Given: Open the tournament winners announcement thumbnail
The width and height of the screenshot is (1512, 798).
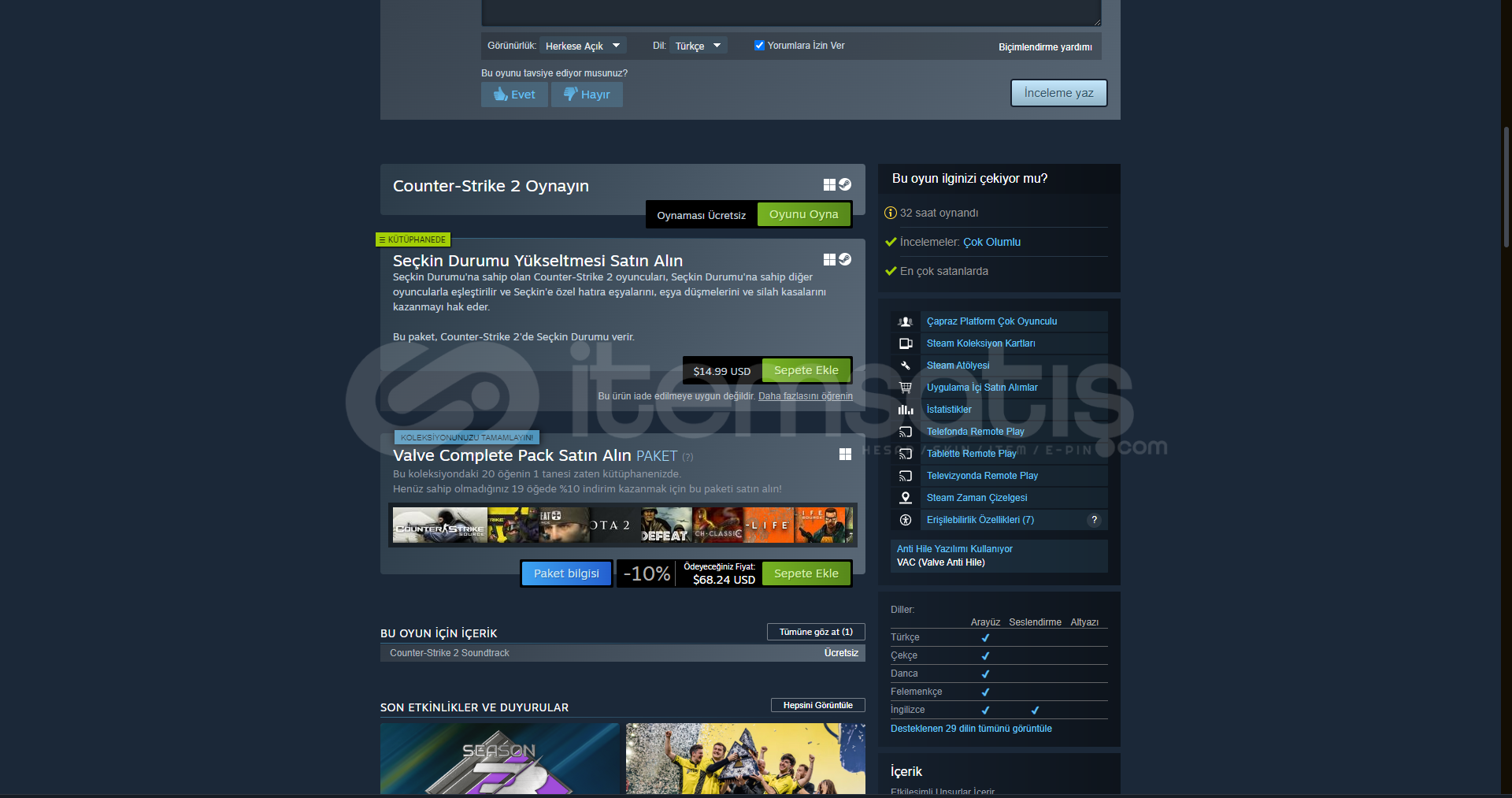Looking at the screenshot, I should [x=746, y=759].
